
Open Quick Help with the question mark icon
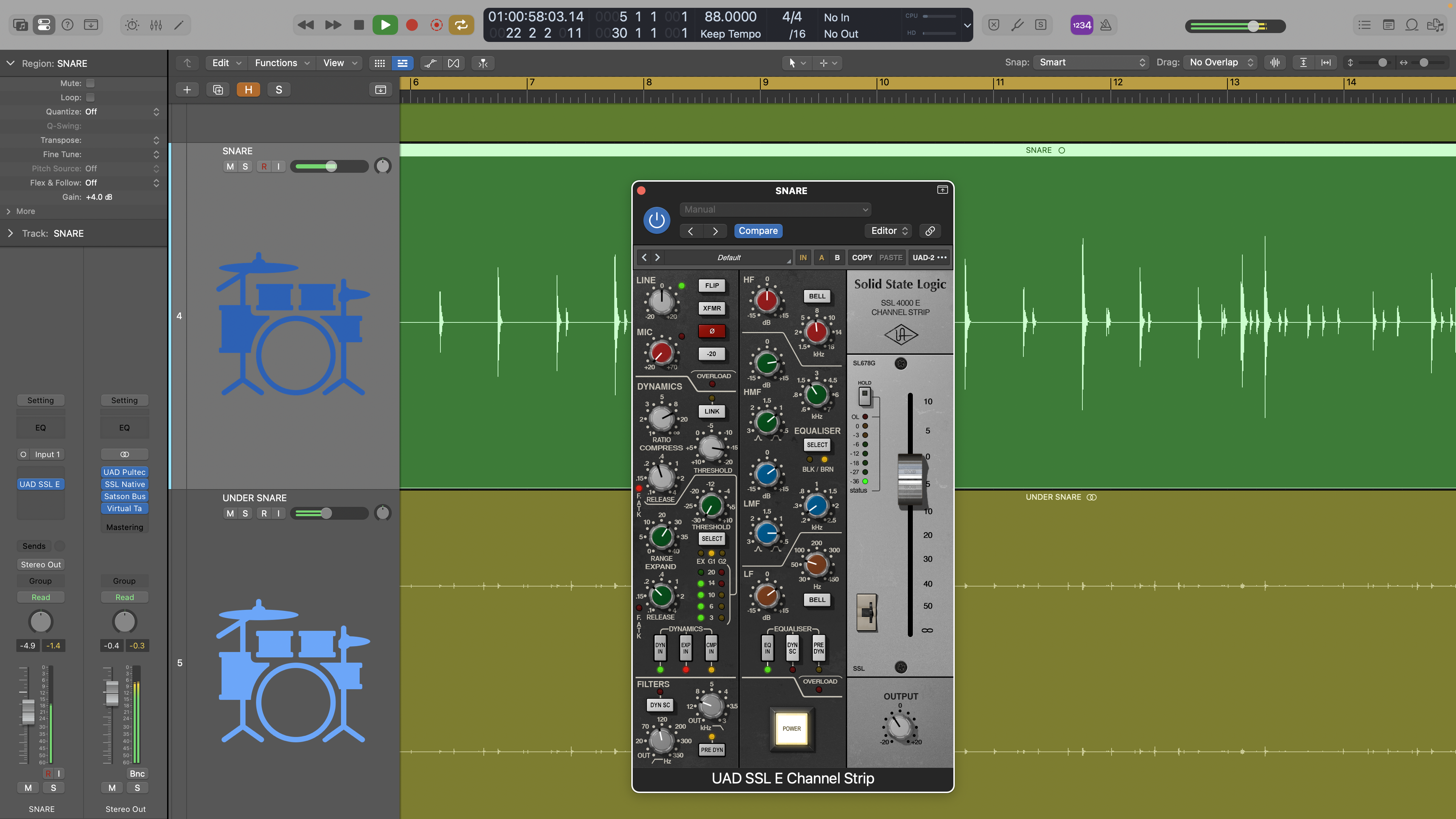(x=67, y=25)
